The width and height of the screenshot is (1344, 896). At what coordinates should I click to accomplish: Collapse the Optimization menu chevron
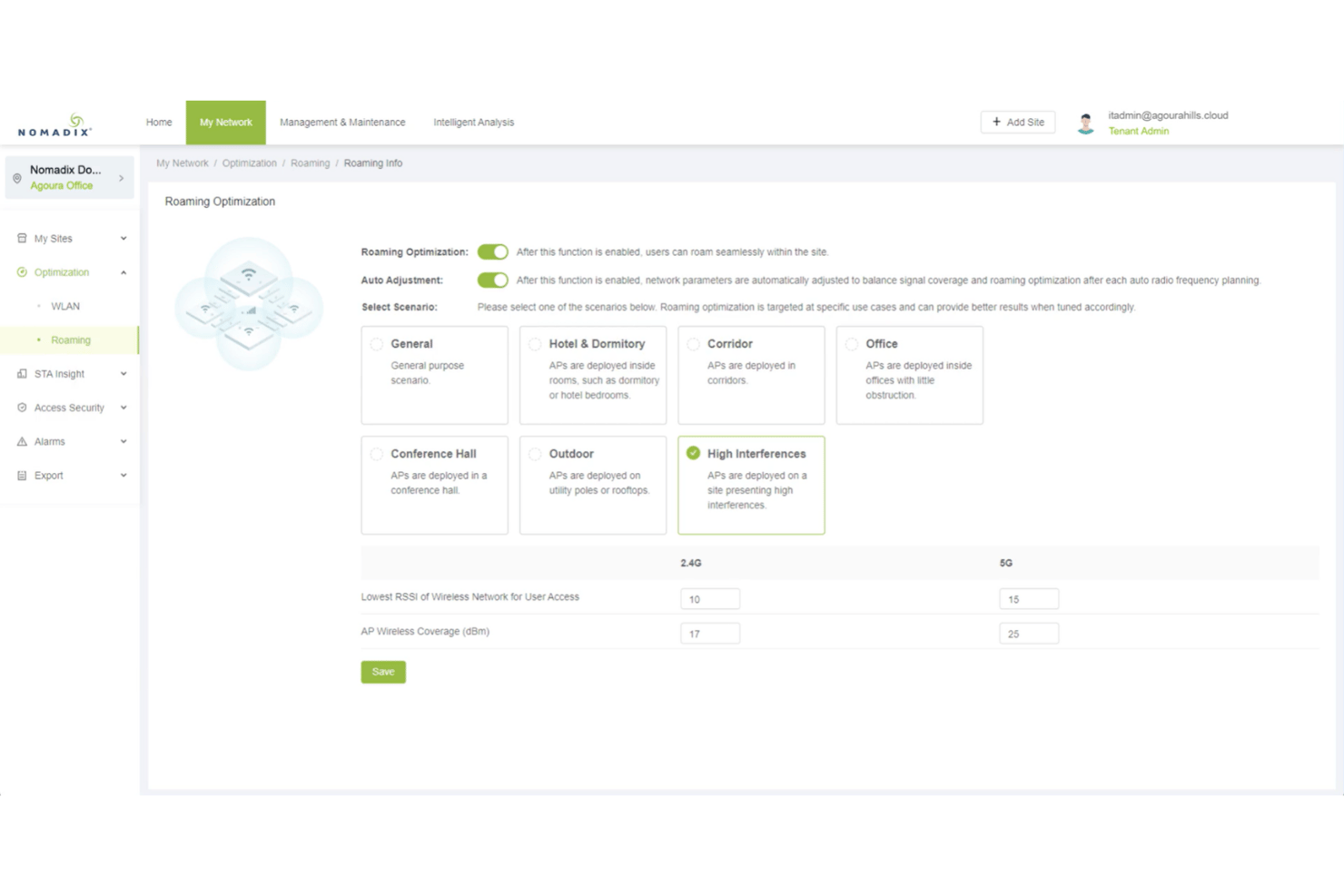coord(124,272)
